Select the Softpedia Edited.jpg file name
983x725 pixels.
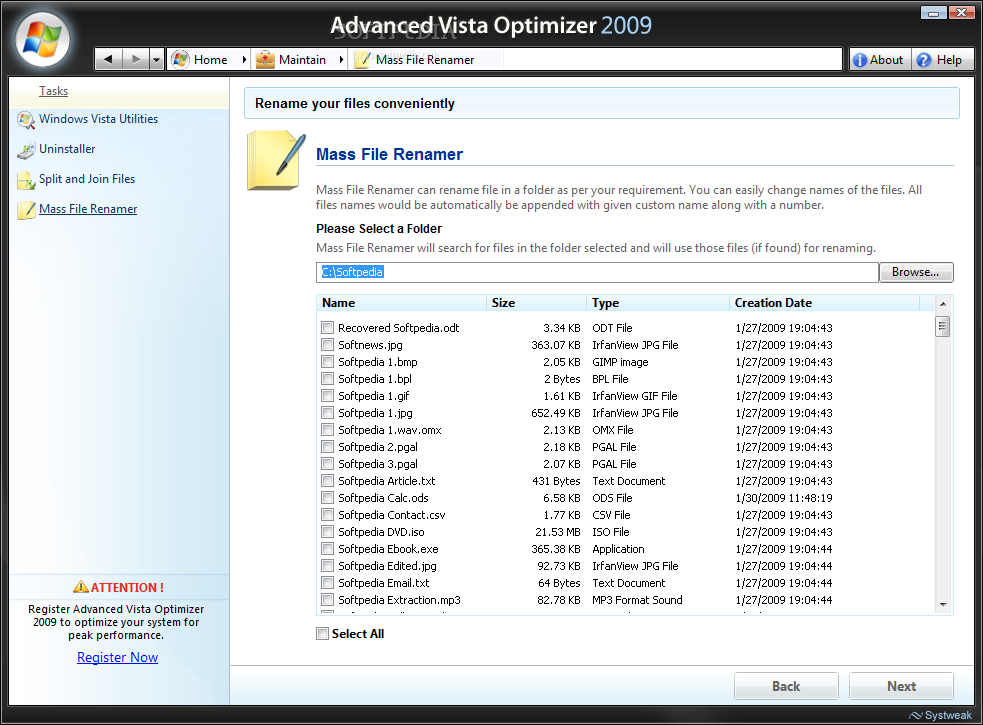387,565
